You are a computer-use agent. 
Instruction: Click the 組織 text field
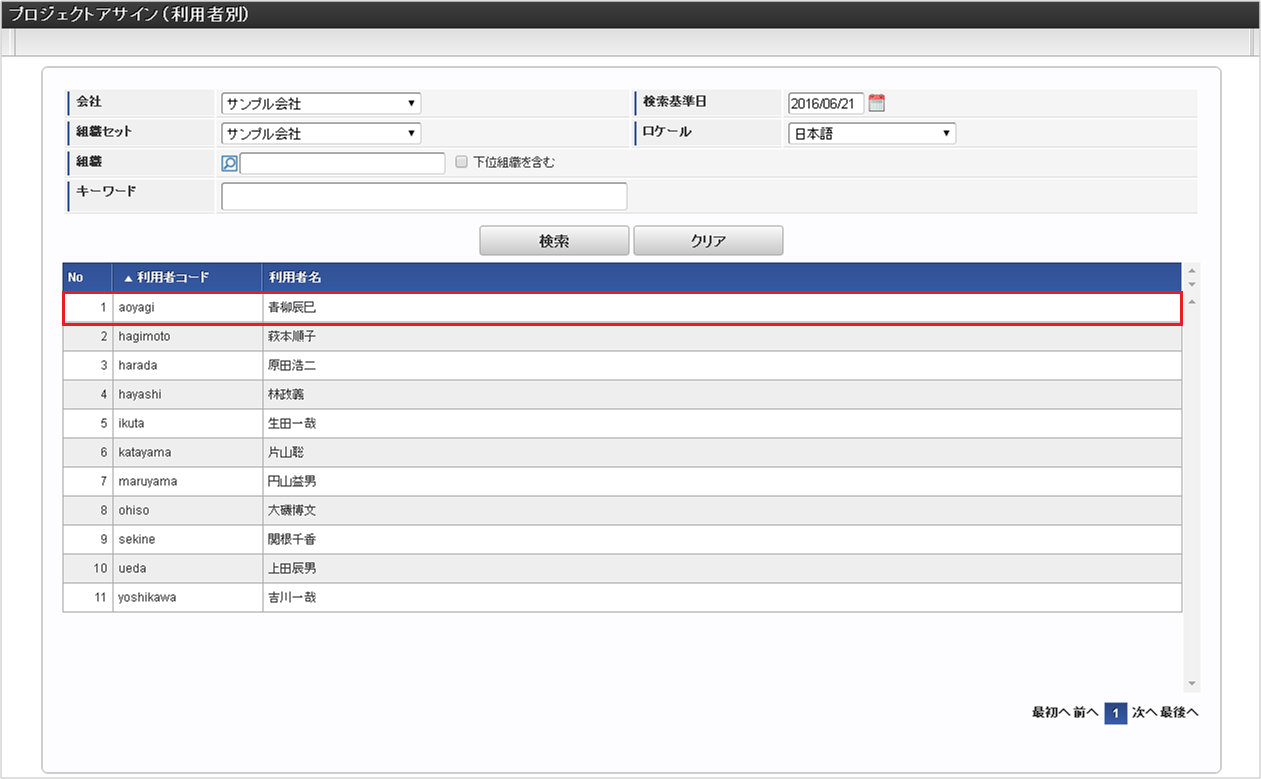tap(342, 163)
